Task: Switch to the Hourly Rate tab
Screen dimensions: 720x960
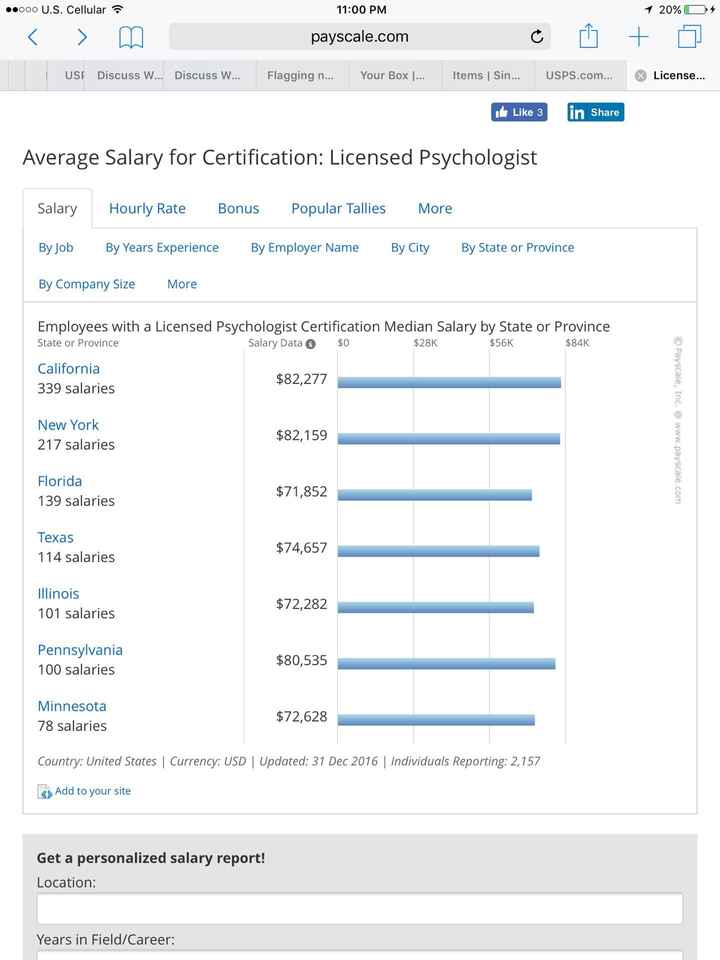Action: pos(147,208)
